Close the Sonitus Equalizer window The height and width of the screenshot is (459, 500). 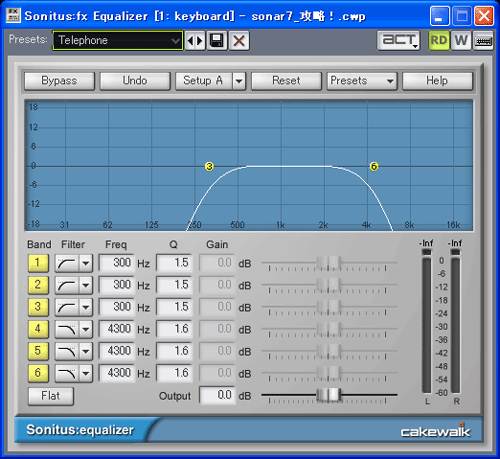coord(484,16)
